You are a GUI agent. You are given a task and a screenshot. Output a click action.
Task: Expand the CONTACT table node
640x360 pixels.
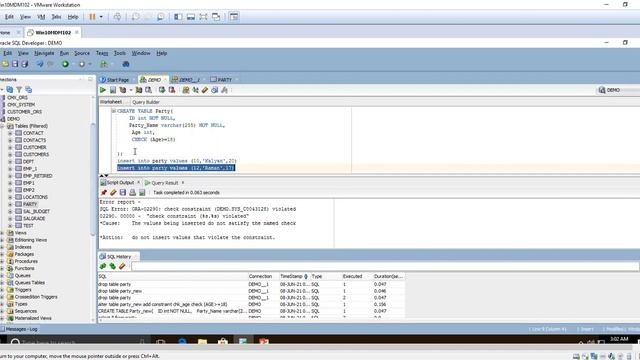[x=10, y=133]
